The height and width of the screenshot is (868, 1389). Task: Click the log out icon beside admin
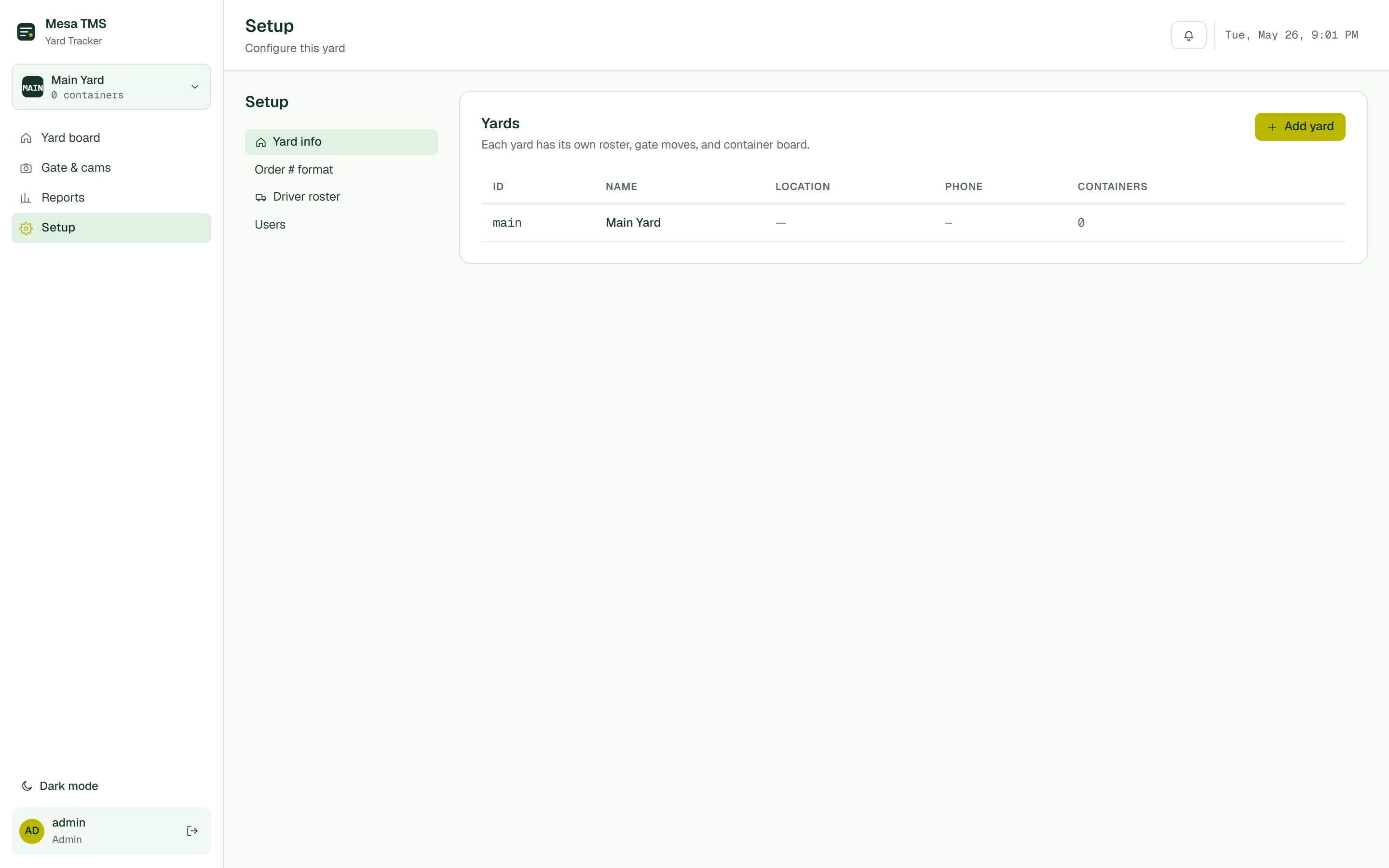[x=192, y=831]
